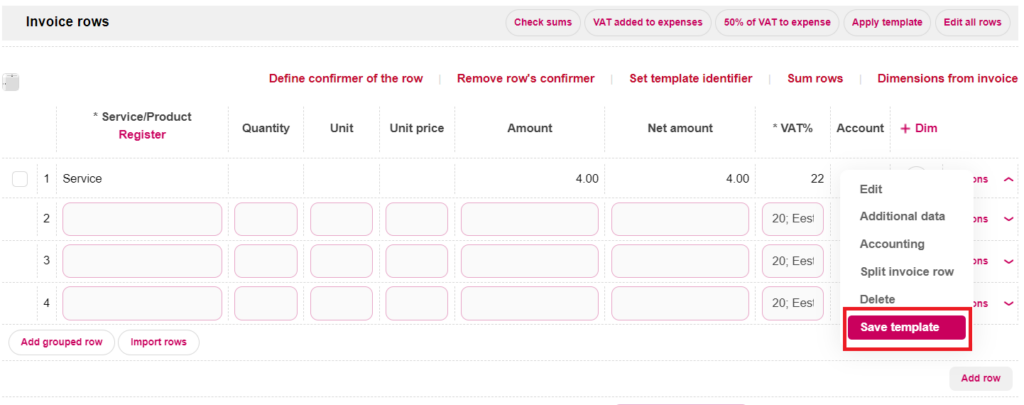Tick the checkbox for row 1 Service
Screen dimensions: 1024x405
click(20, 179)
